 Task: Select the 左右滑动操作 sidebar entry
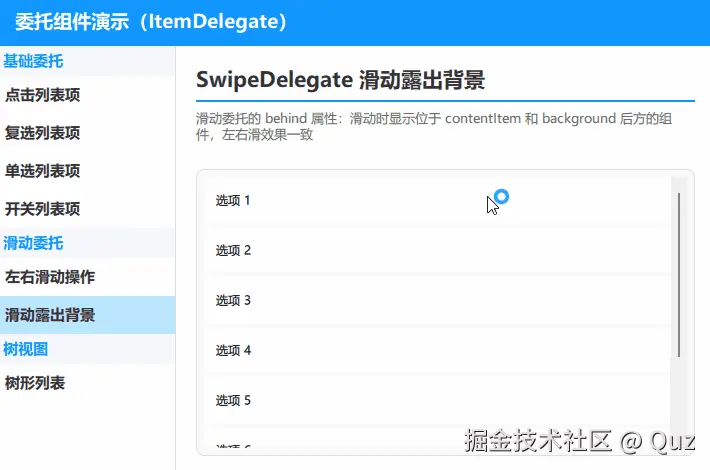pyautogui.click(x=87, y=277)
